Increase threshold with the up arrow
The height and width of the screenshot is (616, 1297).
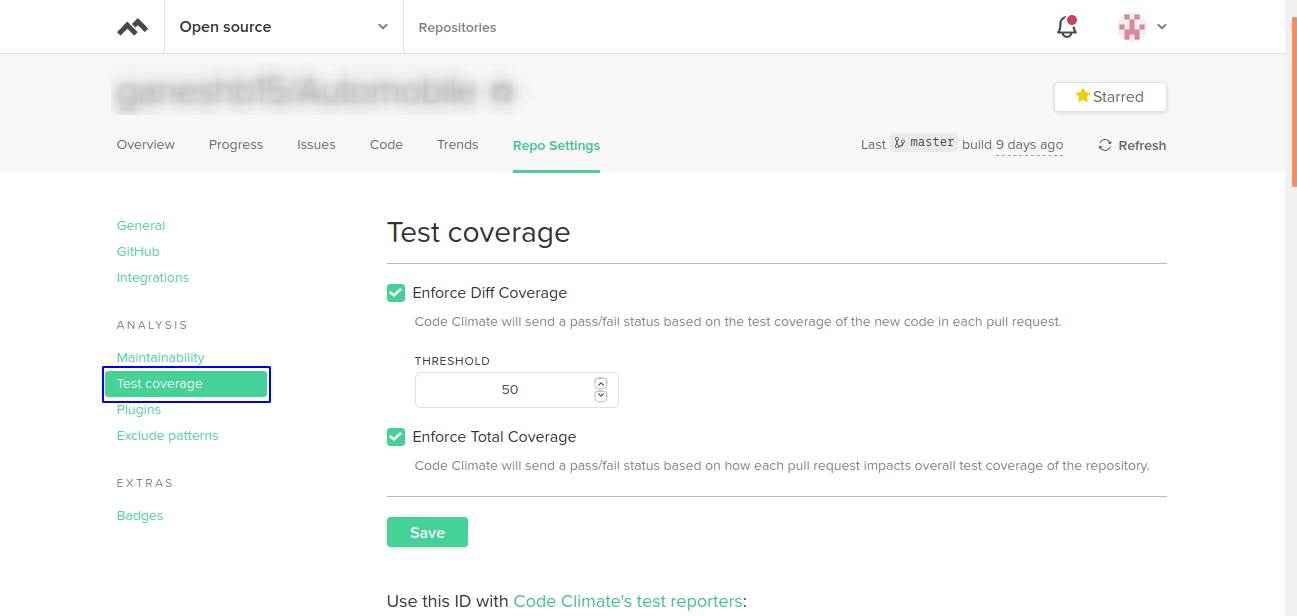601,383
